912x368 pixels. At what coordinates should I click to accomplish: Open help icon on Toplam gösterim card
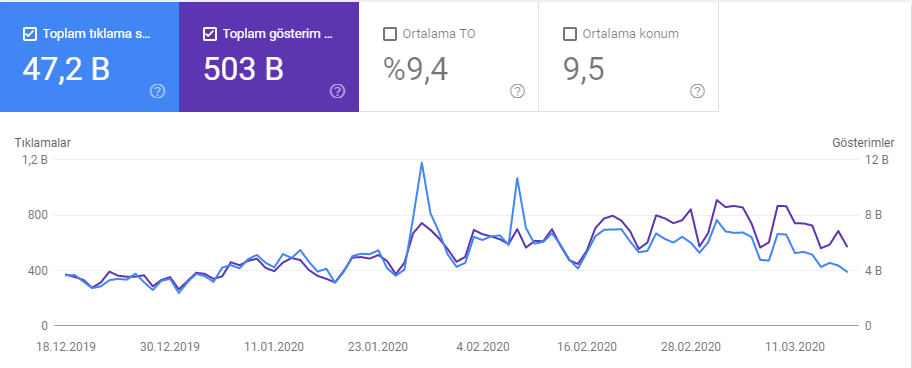click(337, 91)
